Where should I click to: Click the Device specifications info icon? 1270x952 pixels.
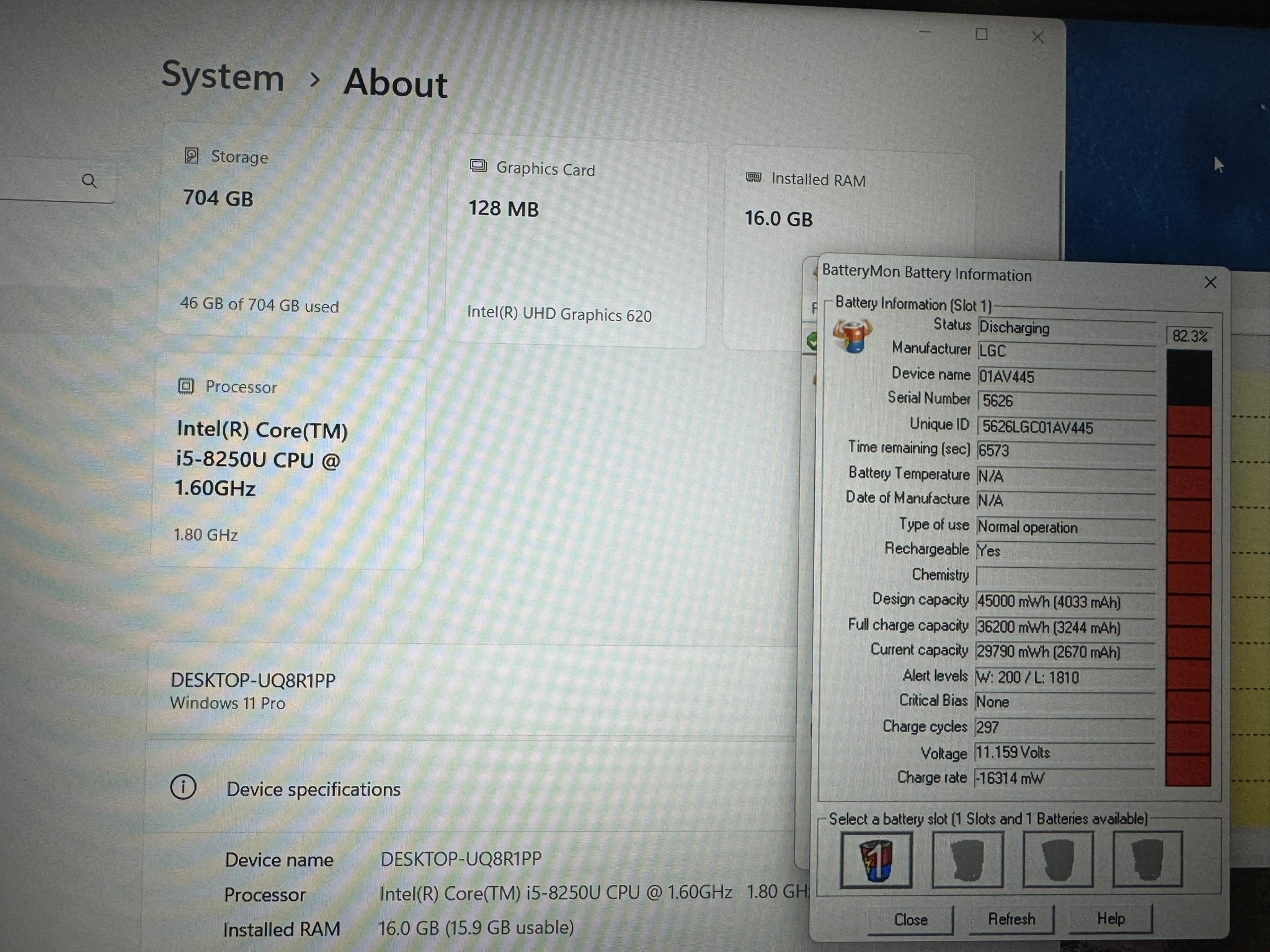pyautogui.click(x=183, y=787)
